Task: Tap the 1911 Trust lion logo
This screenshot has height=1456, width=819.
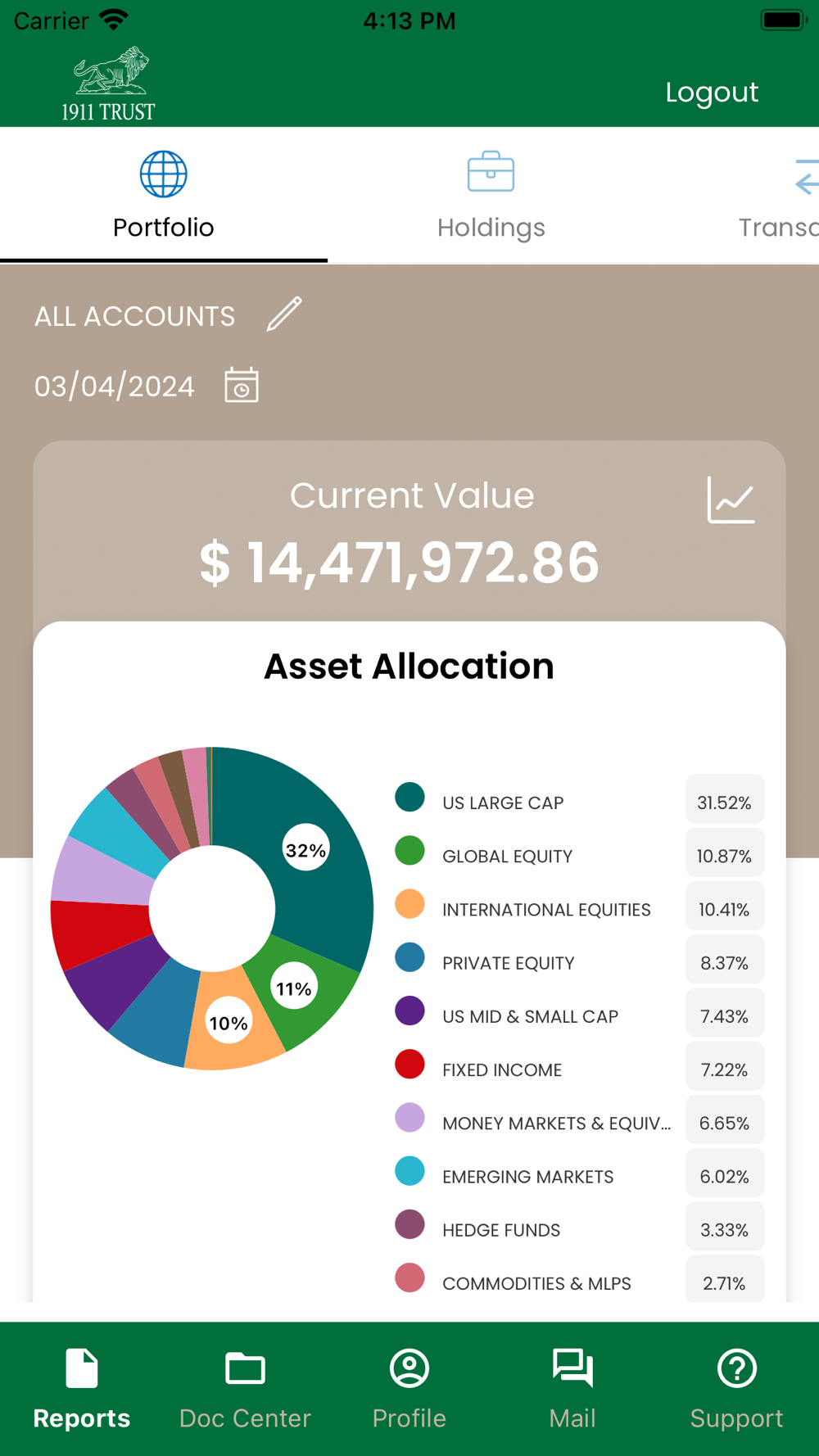Action: [x=109, y=84]
